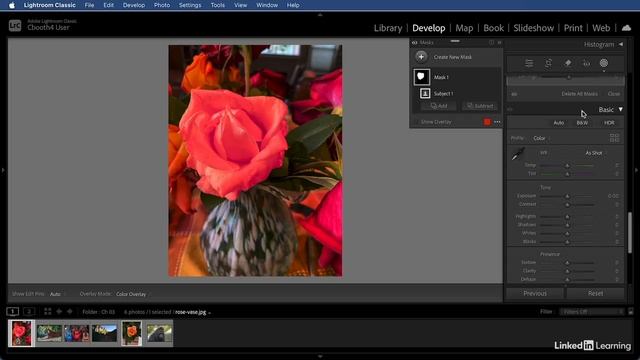Viewport: 640px width, 360px height.
Task: Select the mountain landscape thumbnail in filmstrip
Action: [x=104, y=333]
